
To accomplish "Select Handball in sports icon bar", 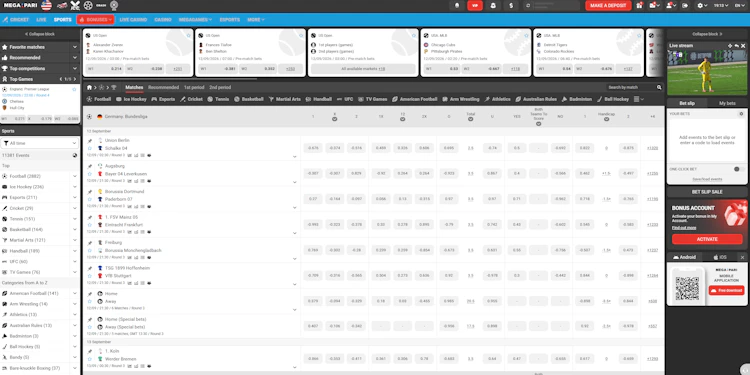I will 319,99.
